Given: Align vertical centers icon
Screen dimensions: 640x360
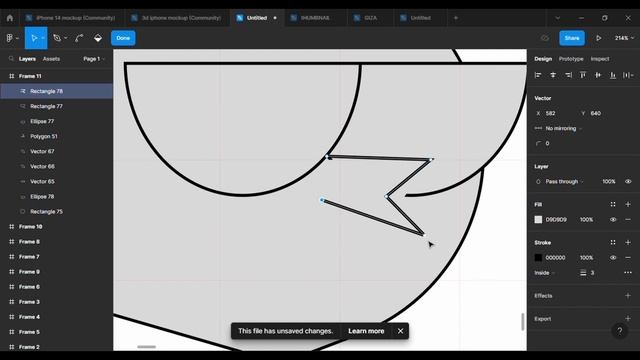Looking at the screenshot, I should pyautogui.click(x=598, y=75).
